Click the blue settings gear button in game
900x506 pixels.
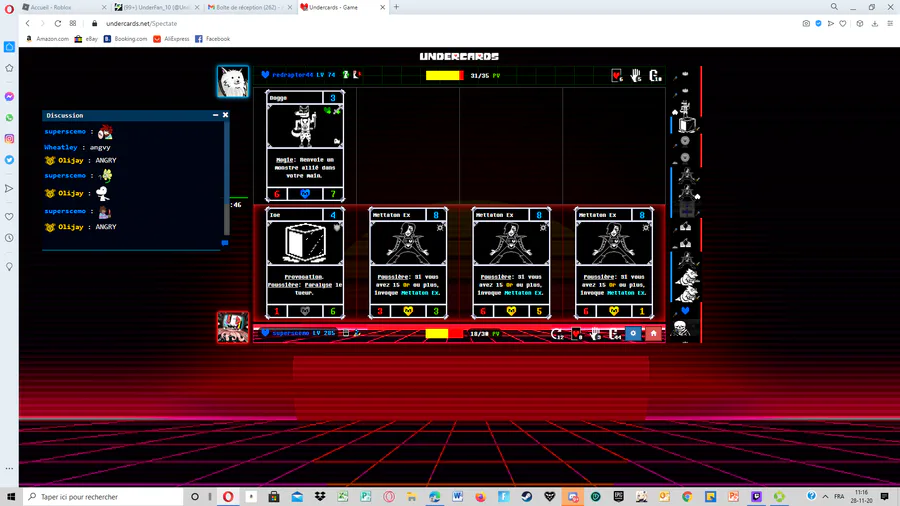pos(633,333)
